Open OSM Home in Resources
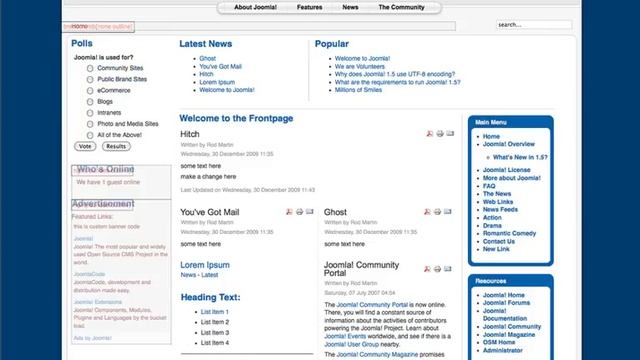 [x=499, y=342]
